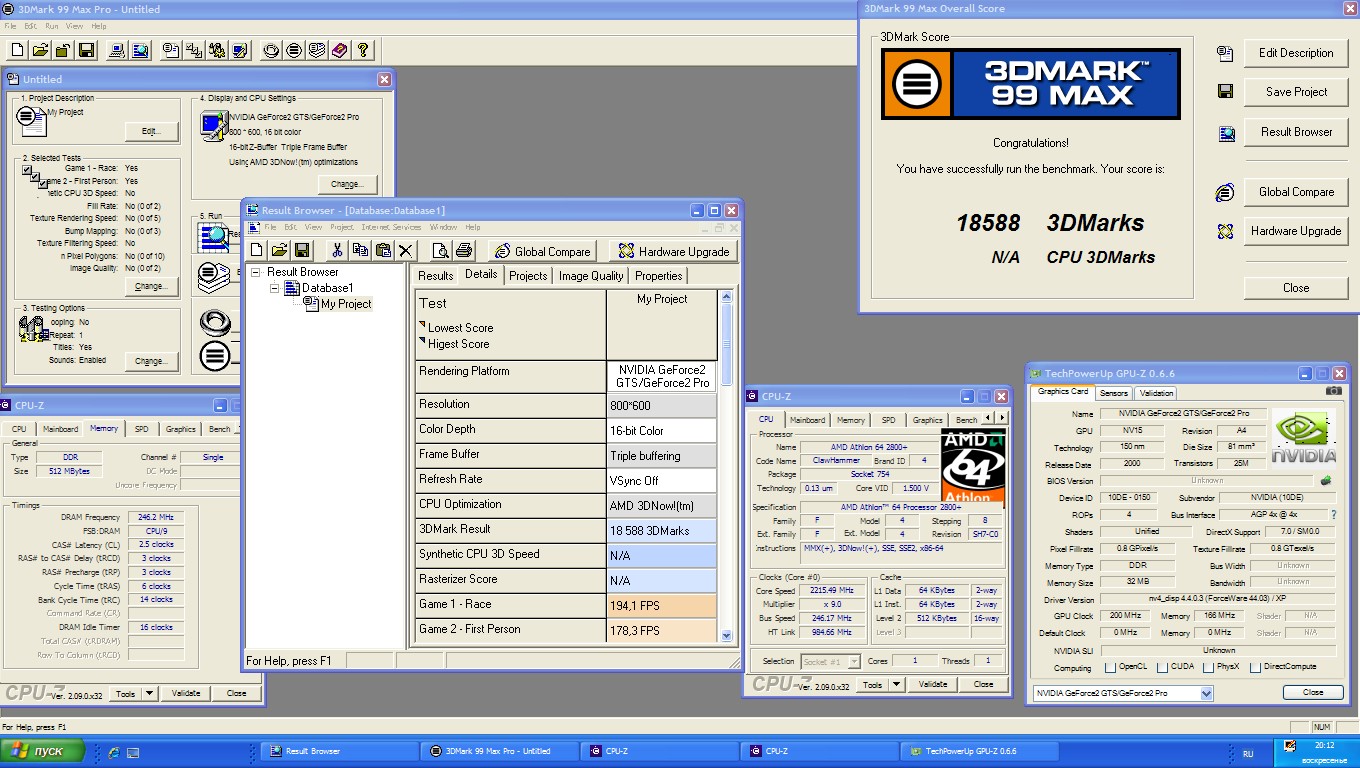Click Global Compare button in Result Browser toolbar
This screenshot has width=1360, height=768.
tap(542, 252)
